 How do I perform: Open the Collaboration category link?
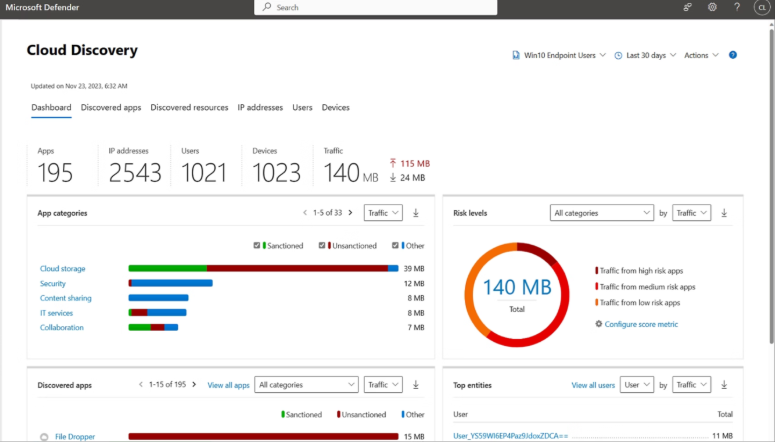[62, 327]
